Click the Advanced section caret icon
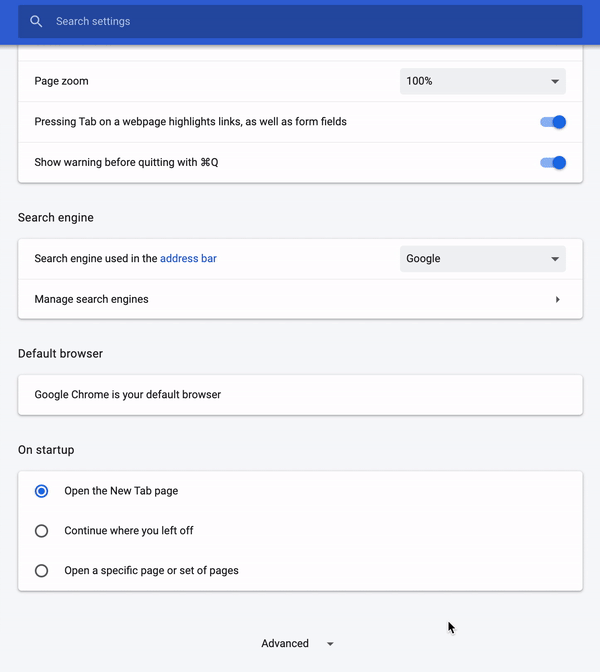The width and height of the screenshot is (600, 672). click(x=330, y=644)
